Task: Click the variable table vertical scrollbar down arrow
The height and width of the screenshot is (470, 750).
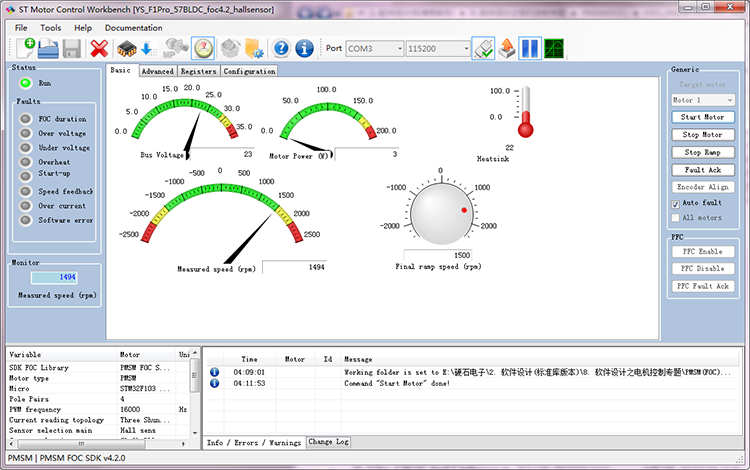Action: 195,433
